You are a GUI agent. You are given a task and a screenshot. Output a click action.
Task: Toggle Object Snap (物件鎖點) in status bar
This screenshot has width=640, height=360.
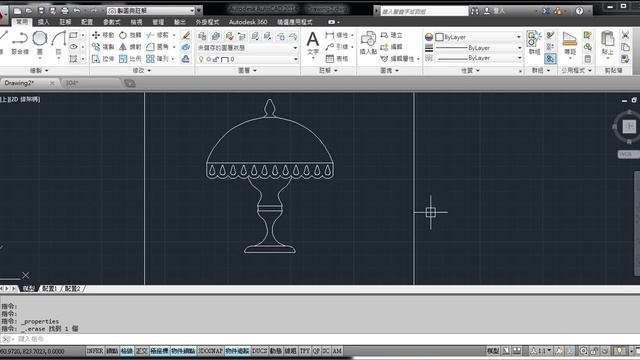183,351
